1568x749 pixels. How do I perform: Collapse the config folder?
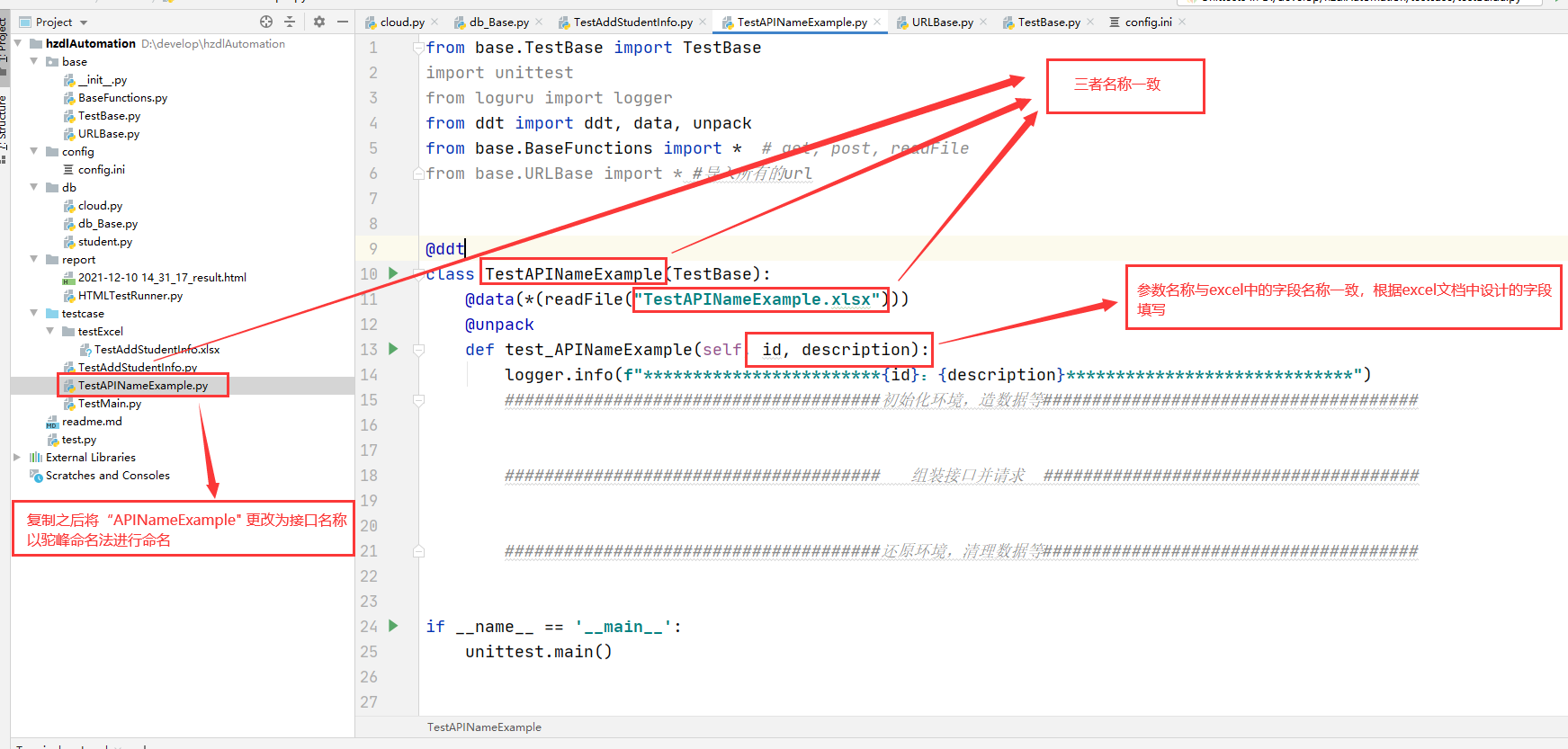pyautogui.click(x=34, y=151)
